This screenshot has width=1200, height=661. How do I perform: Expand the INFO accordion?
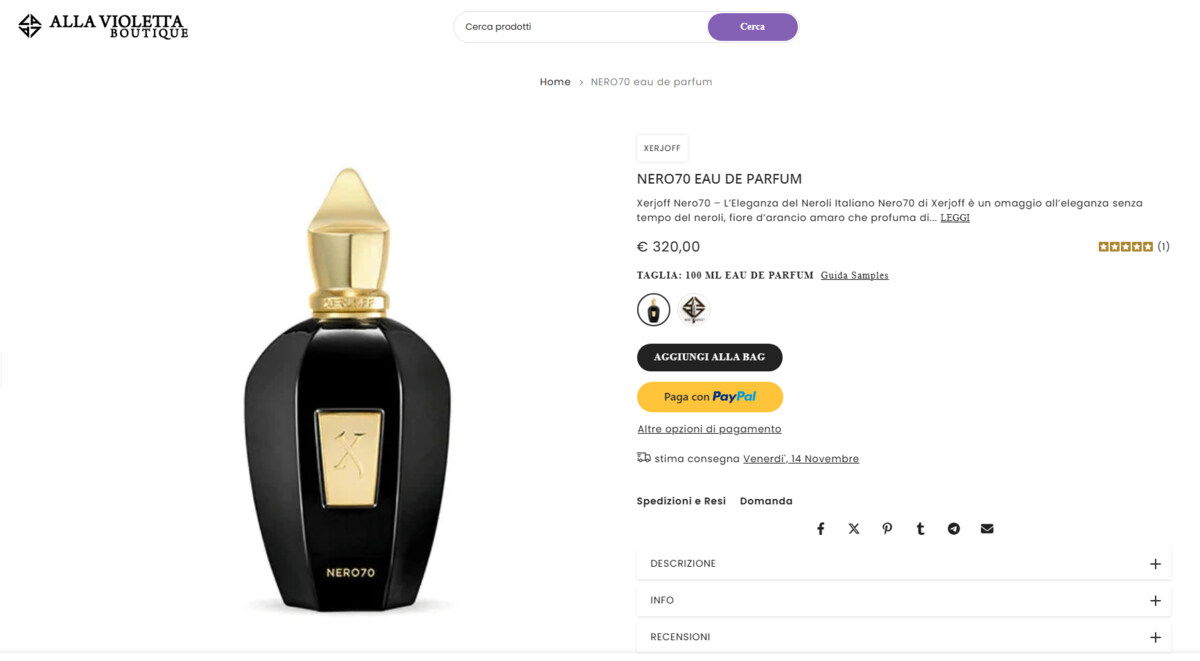tap(903, 601)
